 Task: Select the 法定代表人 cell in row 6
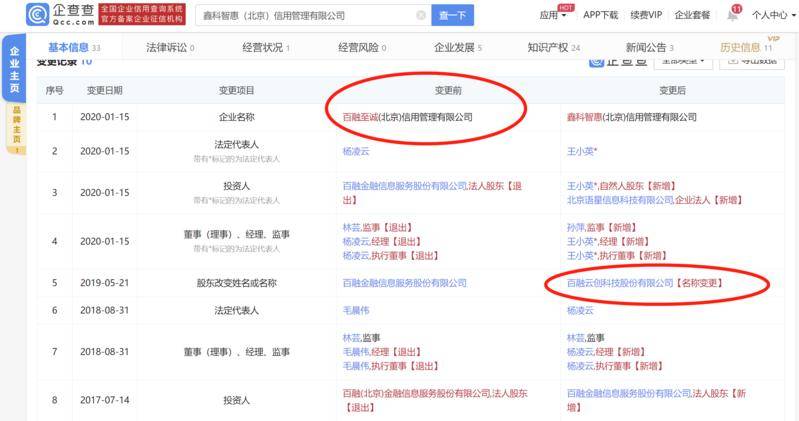pos(236,310)
